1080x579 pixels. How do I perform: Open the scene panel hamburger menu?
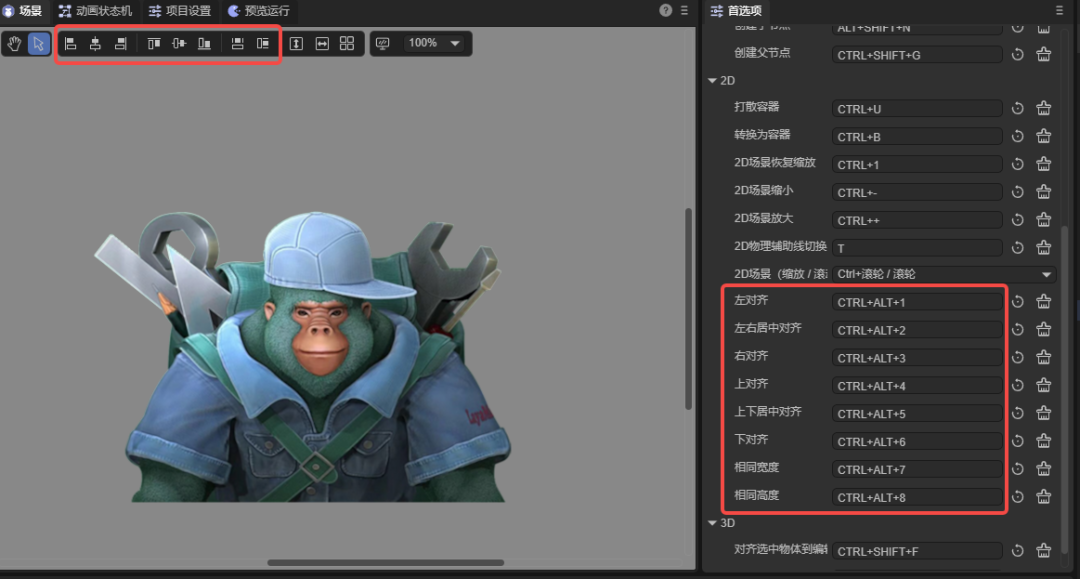click(x=684, y=10)
